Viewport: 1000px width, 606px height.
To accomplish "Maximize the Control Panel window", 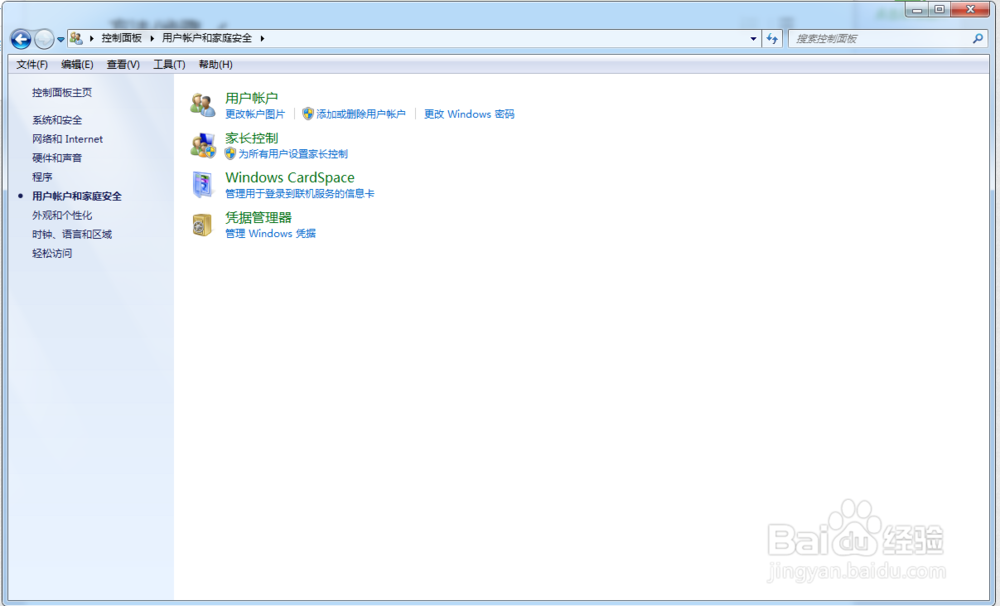I will (939, 10).
